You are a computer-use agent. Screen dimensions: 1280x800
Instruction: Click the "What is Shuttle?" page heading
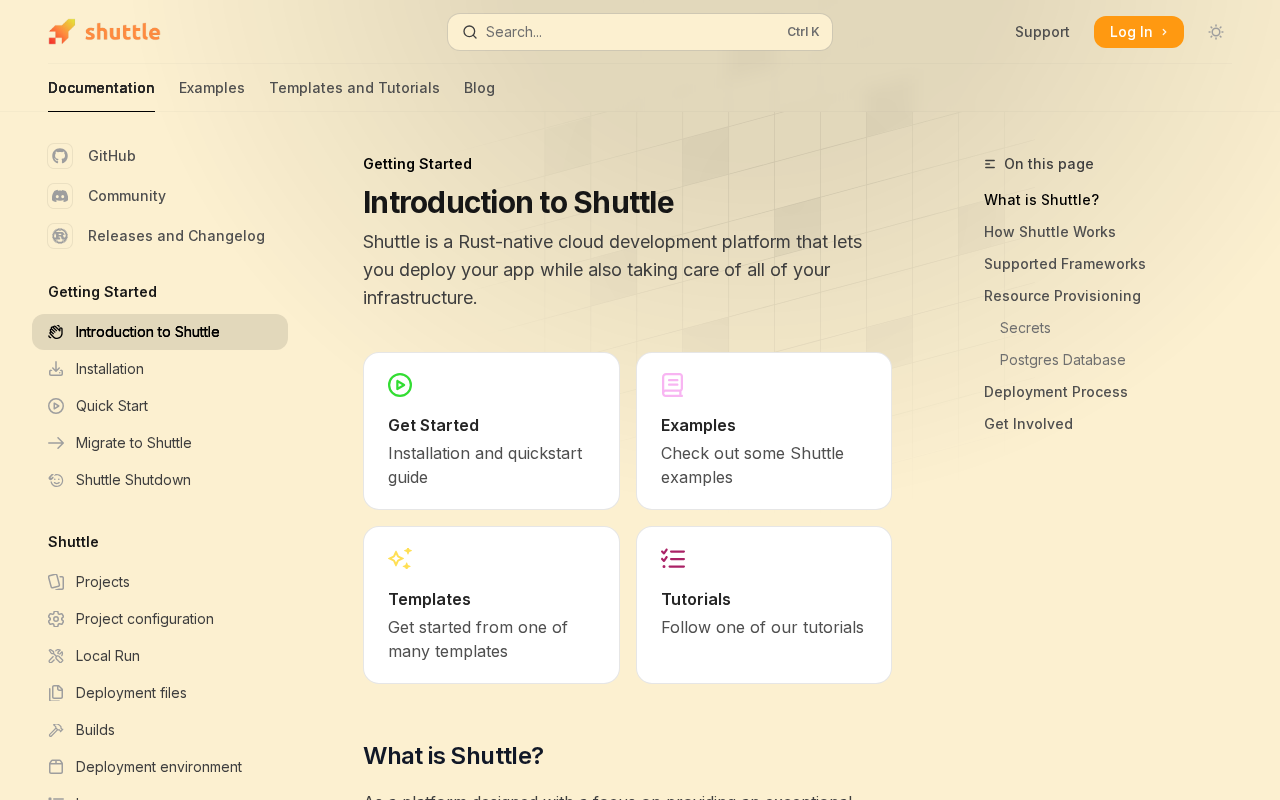pos(453,756)
